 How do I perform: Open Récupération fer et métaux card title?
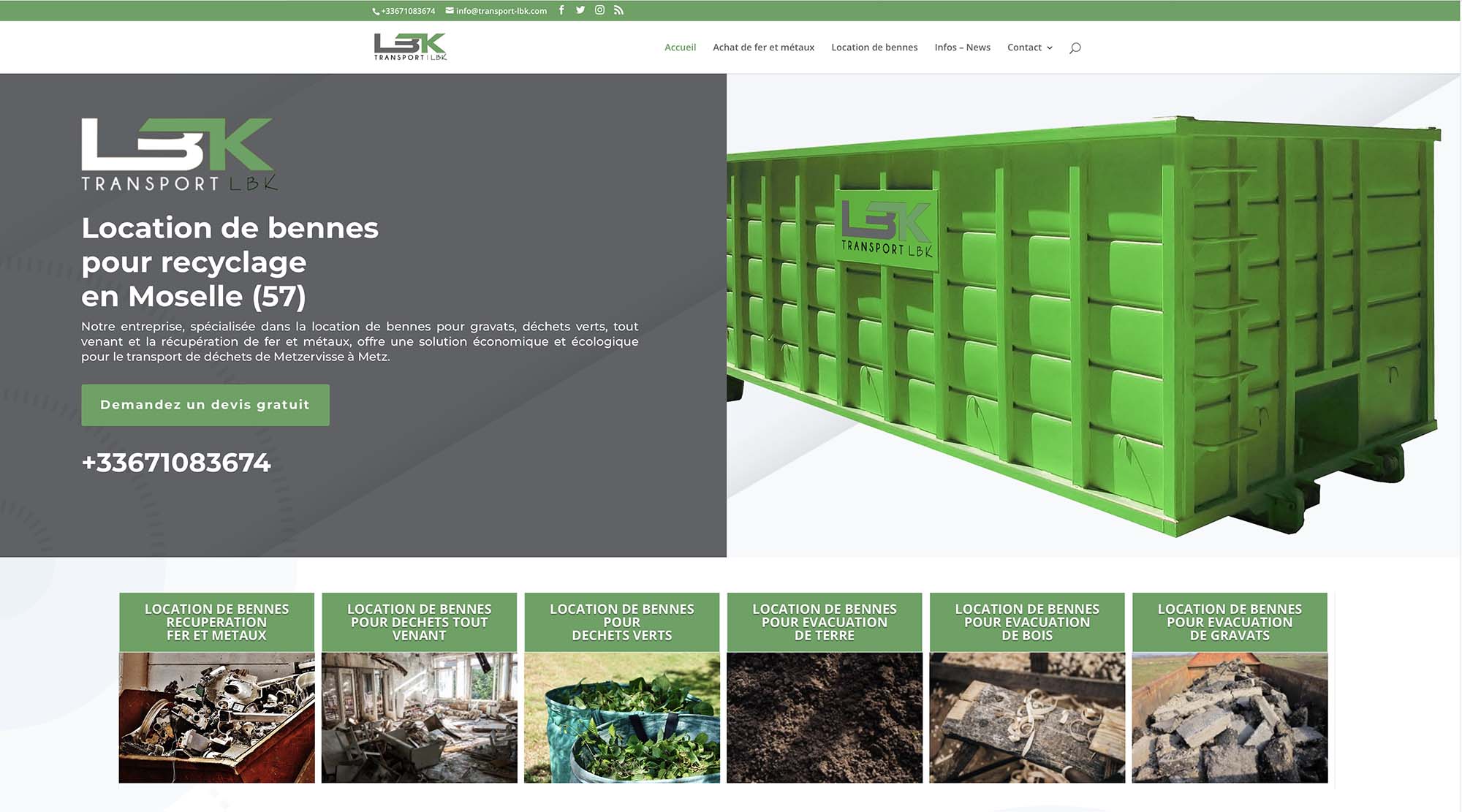coord(216,622)
